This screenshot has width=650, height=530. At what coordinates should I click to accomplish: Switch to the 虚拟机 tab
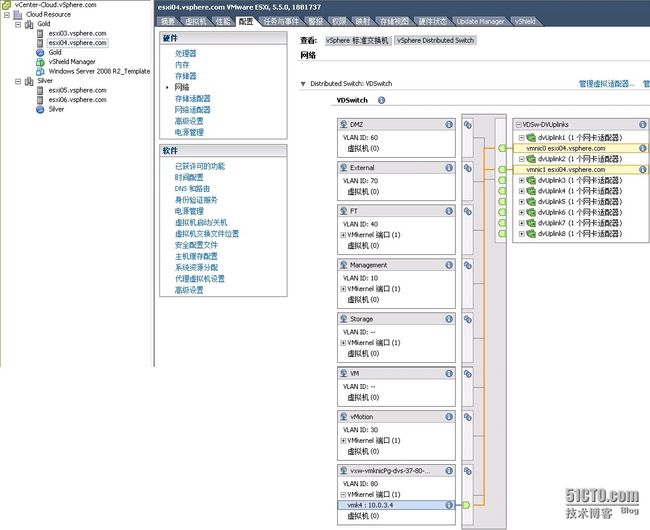tap(195, 21)
